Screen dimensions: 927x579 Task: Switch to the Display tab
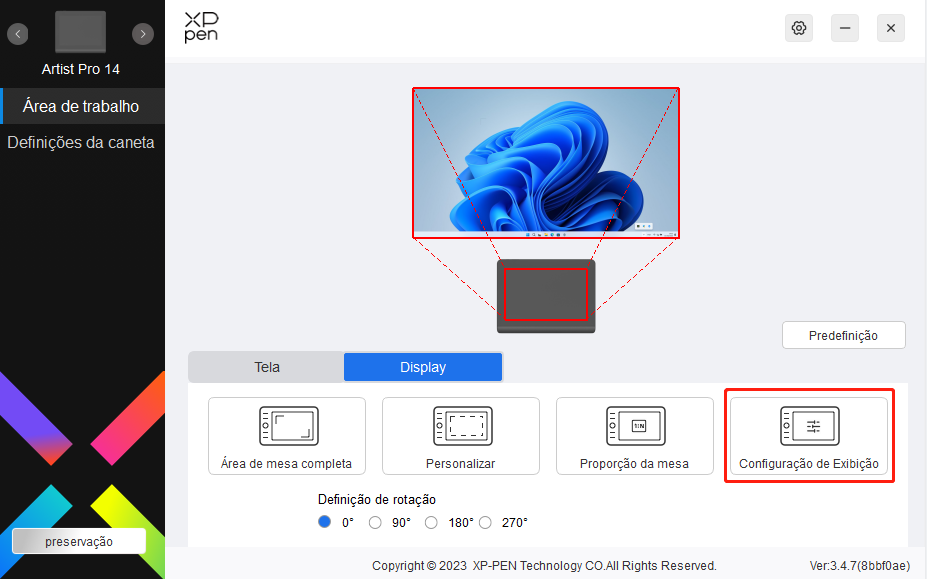click(423, 367)
